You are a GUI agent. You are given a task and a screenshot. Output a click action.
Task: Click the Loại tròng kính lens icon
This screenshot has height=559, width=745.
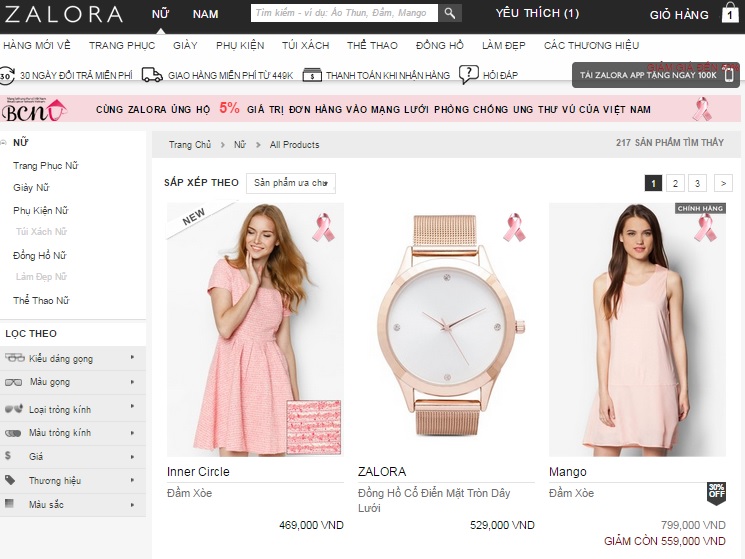point(13,408)
